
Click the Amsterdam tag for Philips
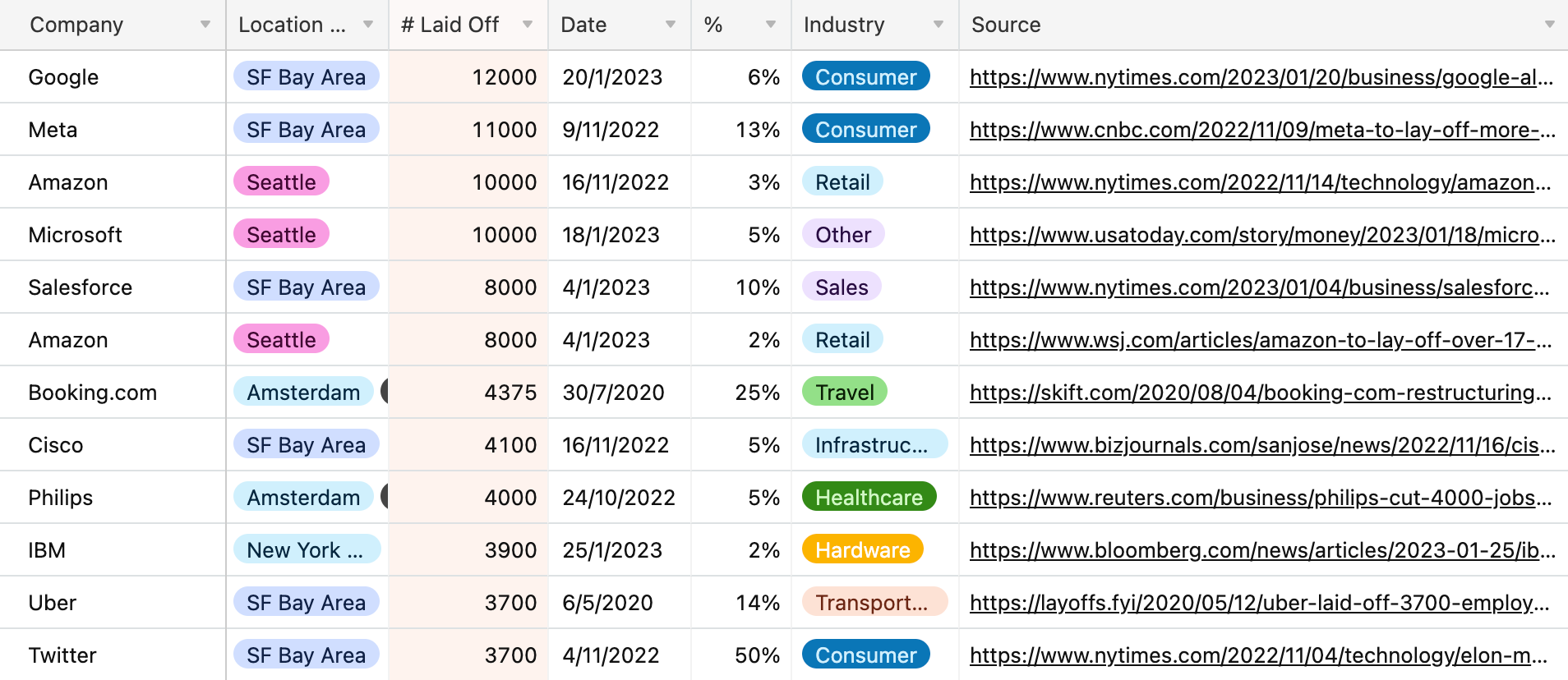(x=303, y=497)
